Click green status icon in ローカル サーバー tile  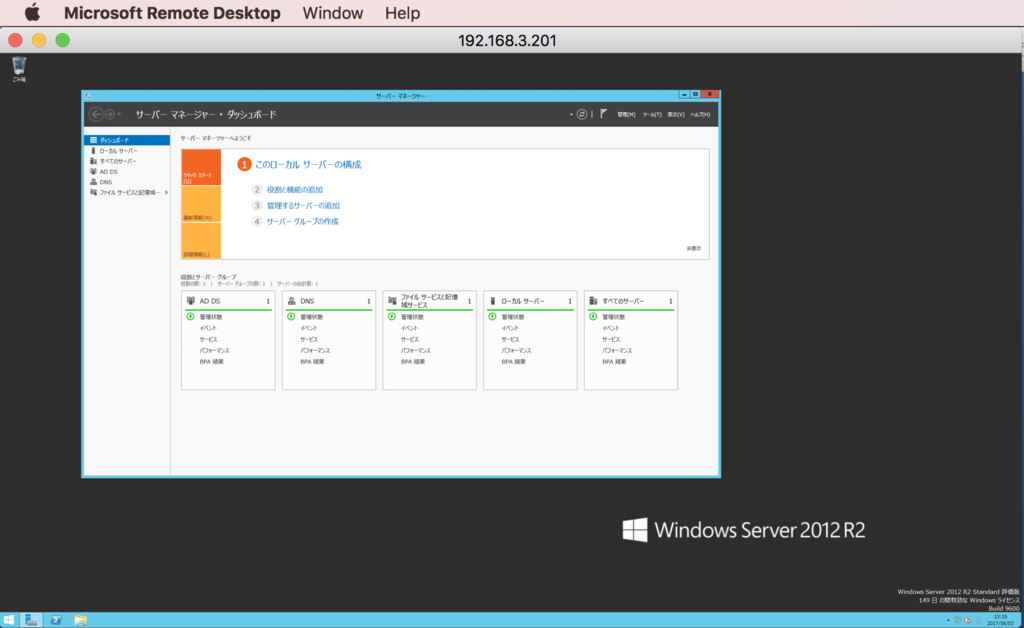(x=492, y=317)
